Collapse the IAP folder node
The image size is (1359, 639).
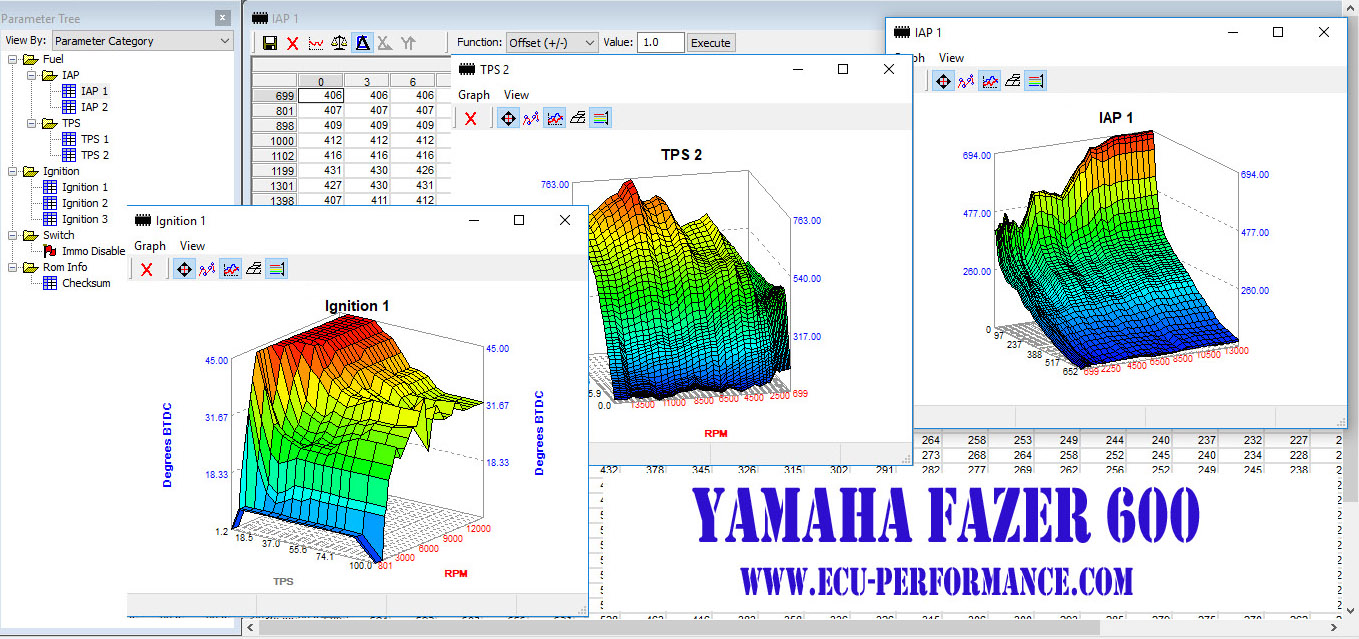tap(32, 75)
